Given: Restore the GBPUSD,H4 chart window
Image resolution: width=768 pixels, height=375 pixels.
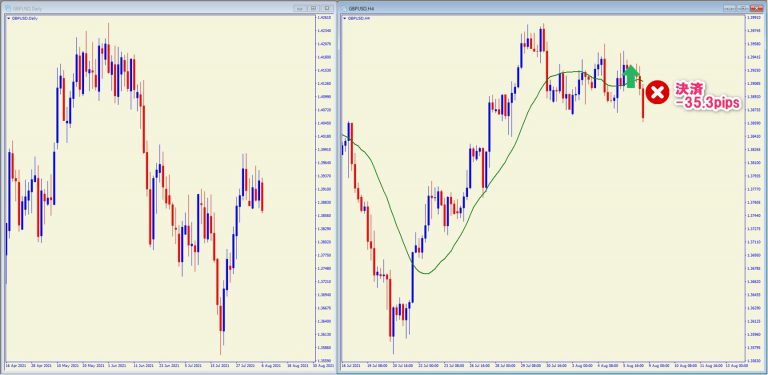Looking at the screenshot, I should (743, 8).
